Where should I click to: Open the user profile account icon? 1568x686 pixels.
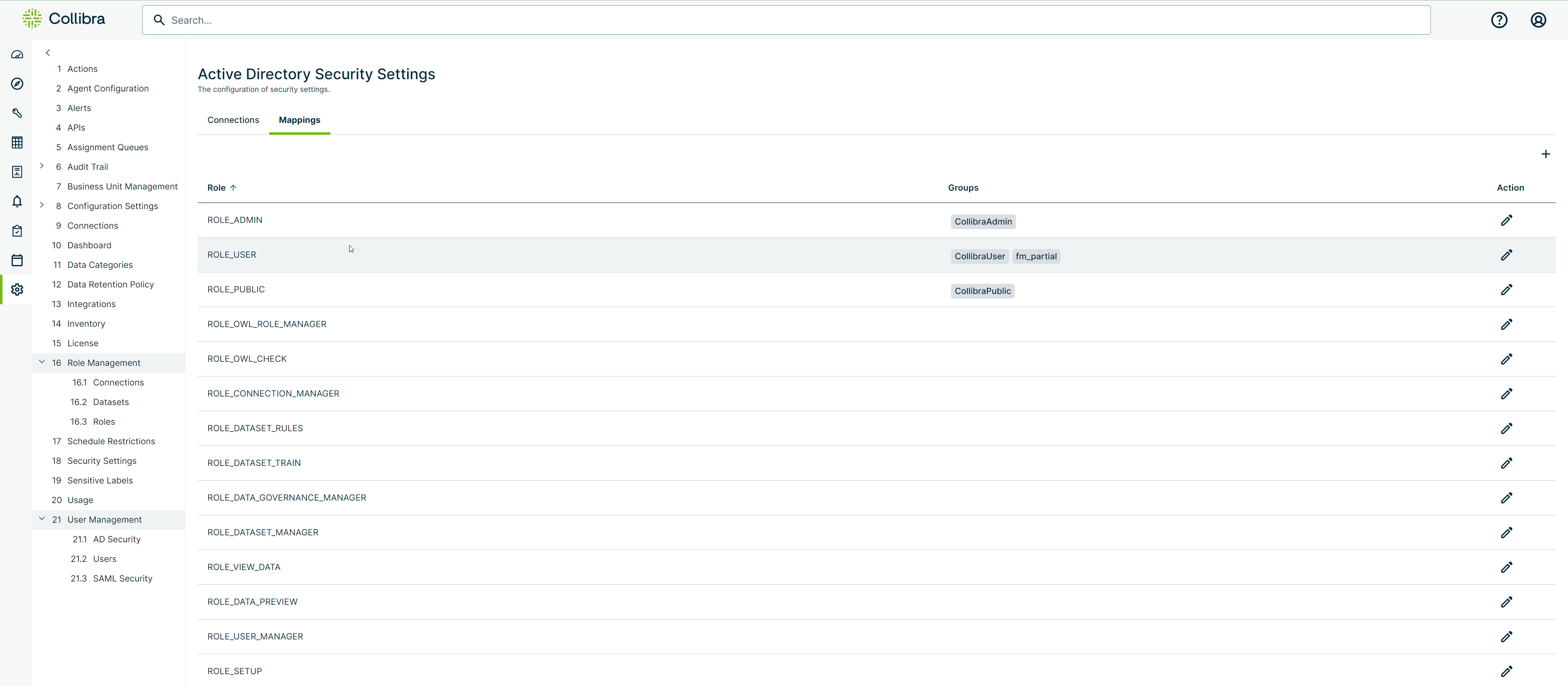click(1537, 20)
